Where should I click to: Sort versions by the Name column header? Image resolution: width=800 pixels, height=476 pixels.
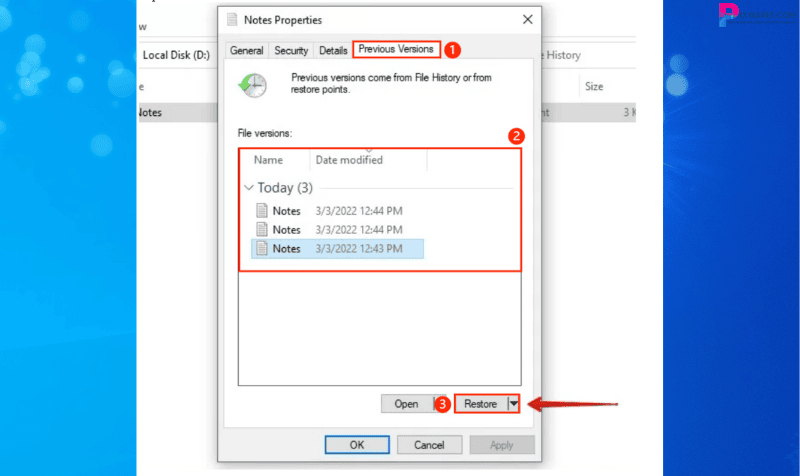pyautogui.click(x=268, y=160)
